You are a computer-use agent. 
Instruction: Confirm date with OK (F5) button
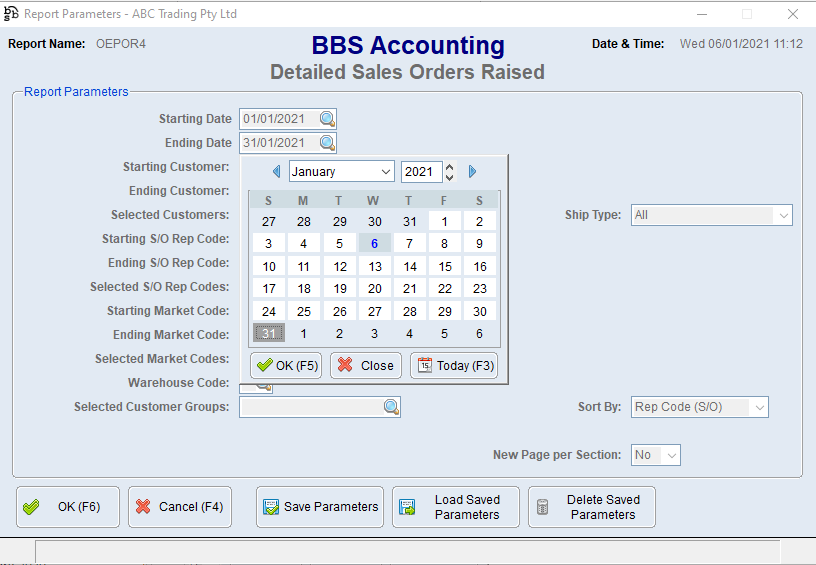(x=286, y=366)
